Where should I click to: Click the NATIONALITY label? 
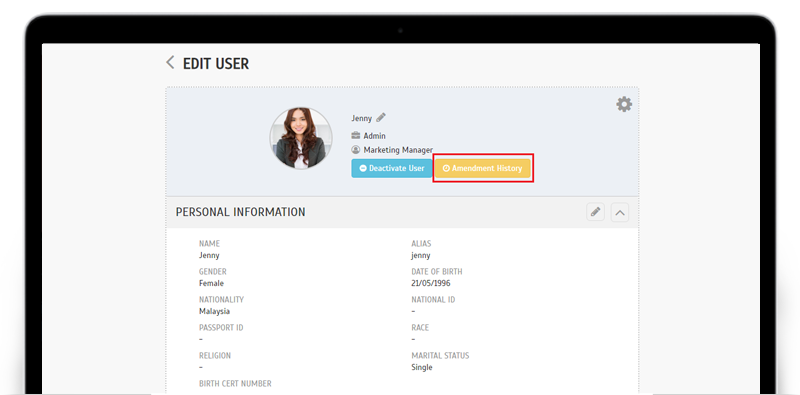(221, 300)
